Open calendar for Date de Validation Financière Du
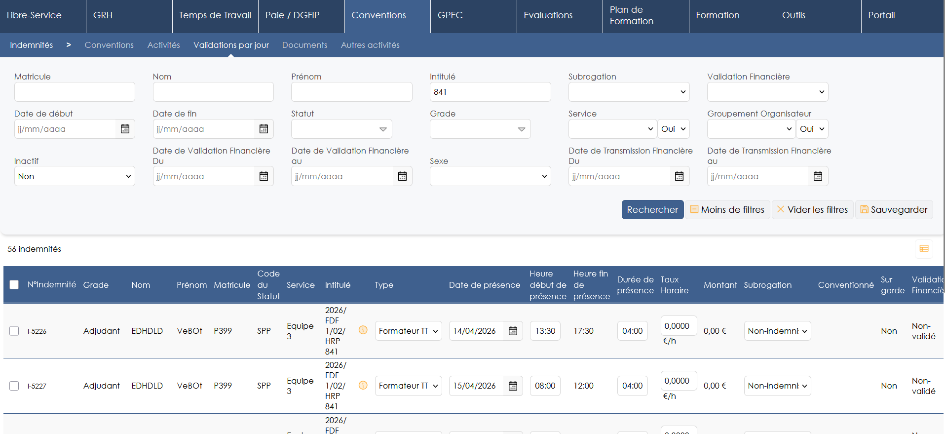The height and width of the screenshot is (434, 945). pos(263,177)
